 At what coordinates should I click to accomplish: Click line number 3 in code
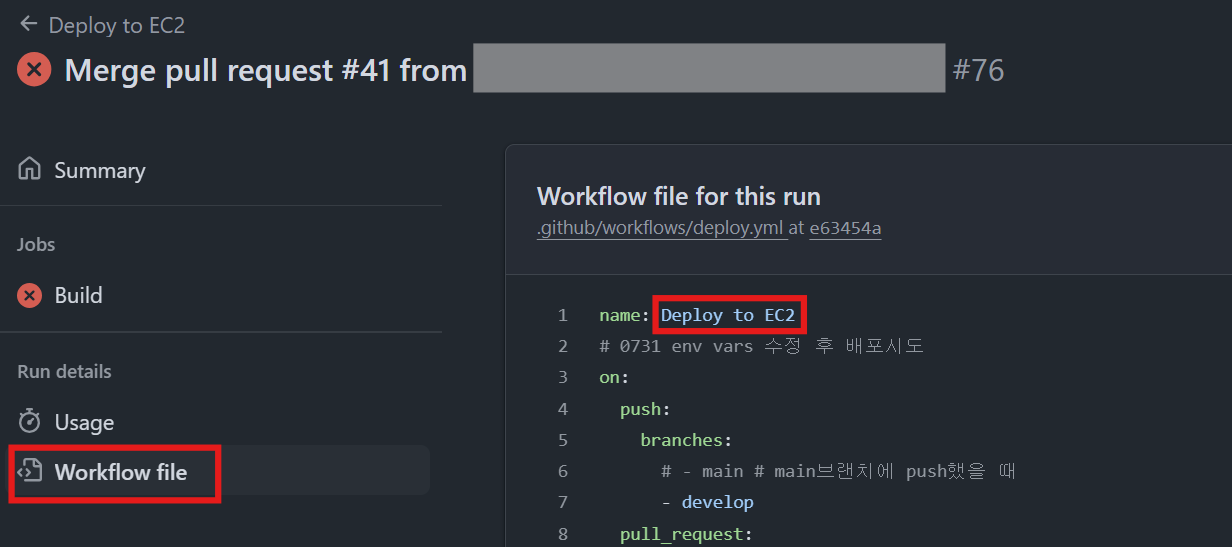pyautogui.click(x=562, y=377)
